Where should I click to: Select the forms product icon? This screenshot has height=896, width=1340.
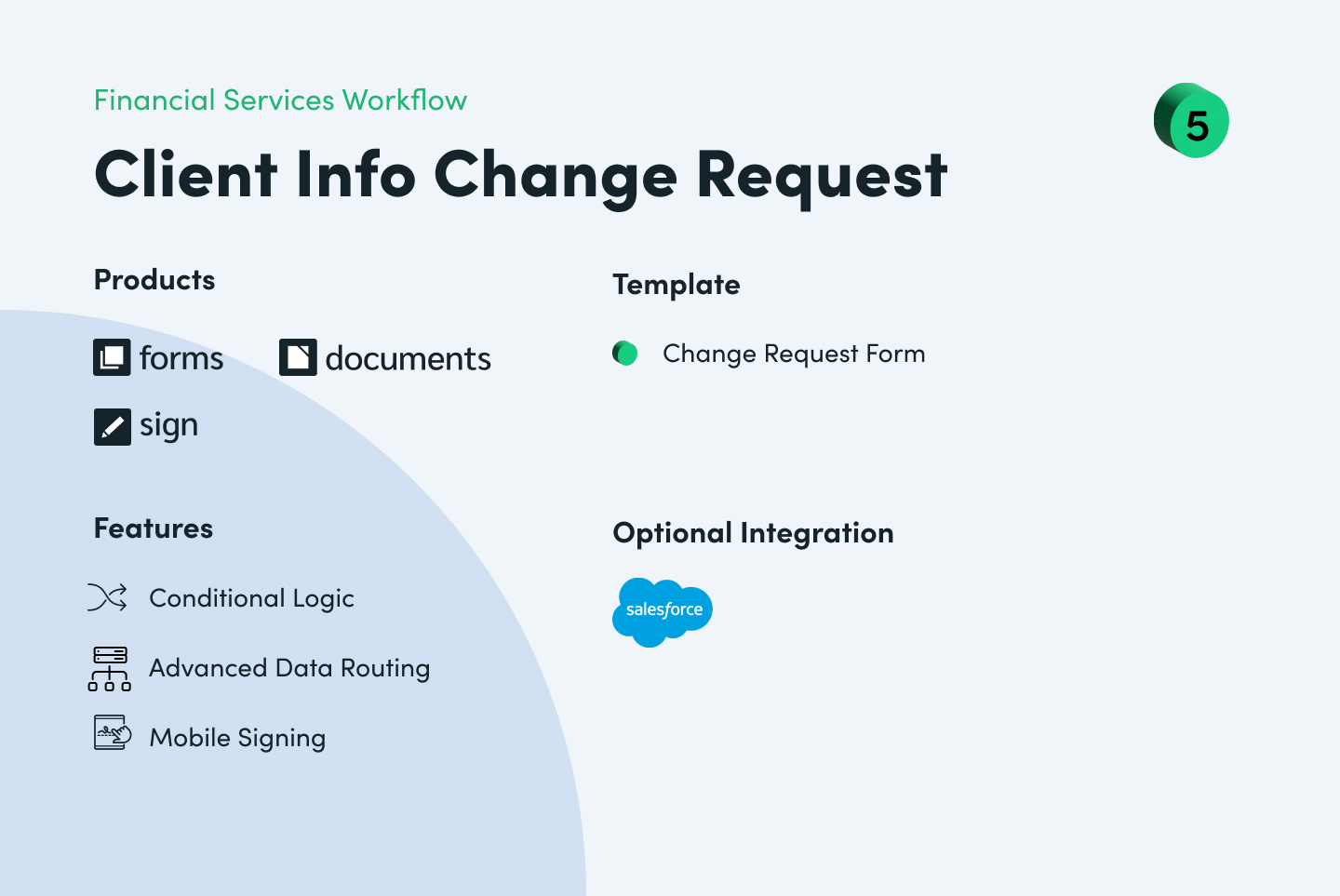tap(112, 357)
